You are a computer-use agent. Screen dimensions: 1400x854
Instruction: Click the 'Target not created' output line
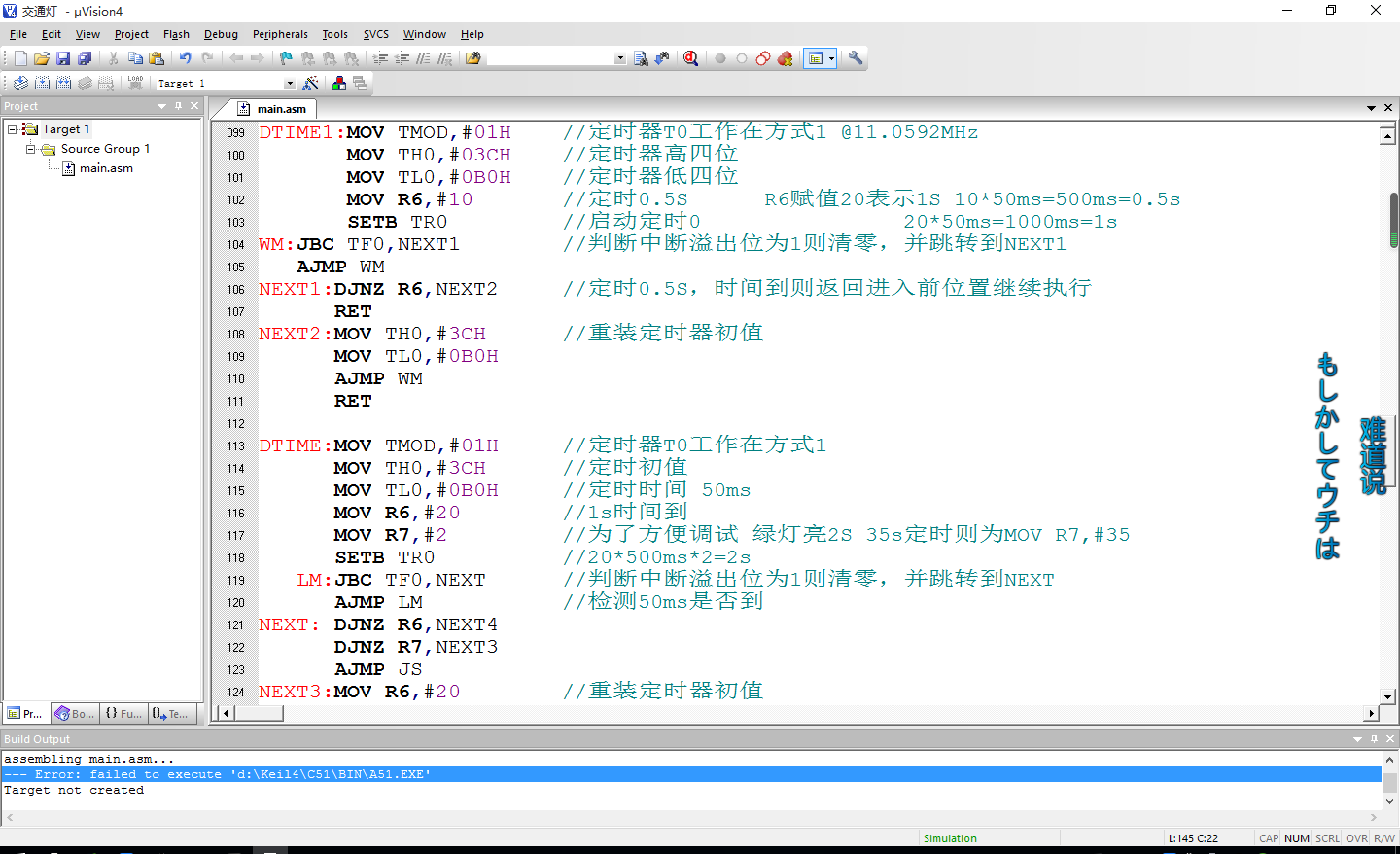point(74,790)
